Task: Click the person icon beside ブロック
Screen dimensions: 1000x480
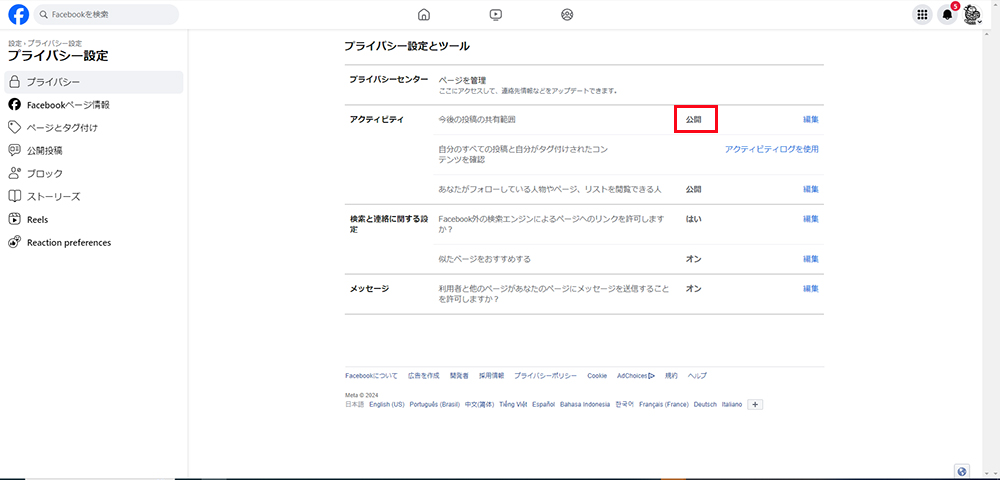Action: pos(15,173)
